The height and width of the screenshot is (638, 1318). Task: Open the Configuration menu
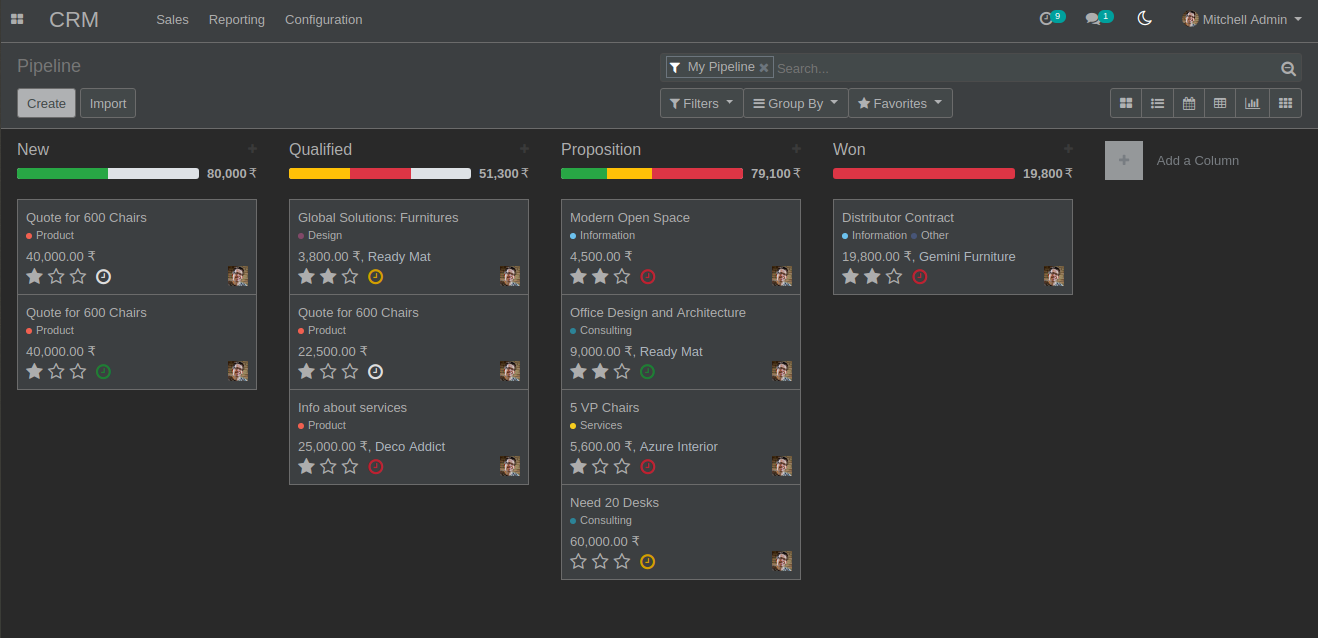tap(324, 19)
